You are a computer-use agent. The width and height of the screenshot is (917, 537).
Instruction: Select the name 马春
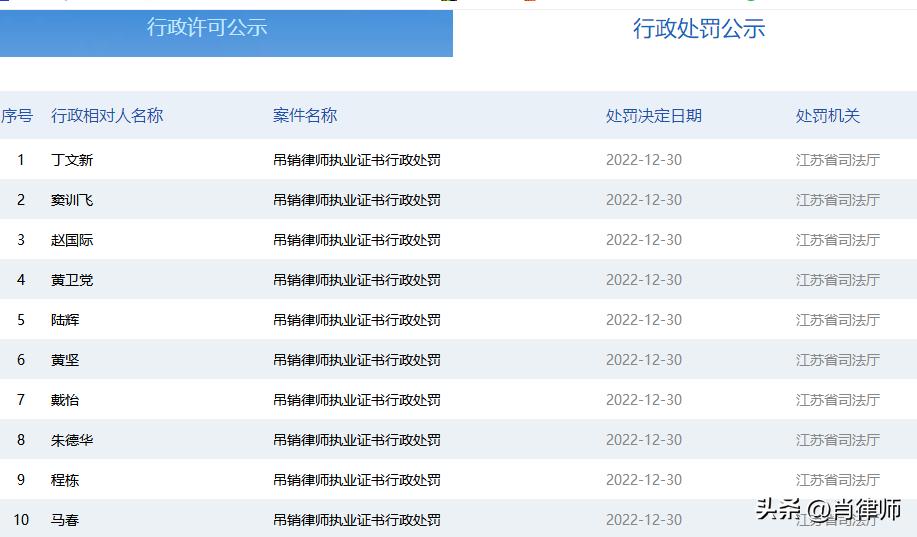coord(65,520)
